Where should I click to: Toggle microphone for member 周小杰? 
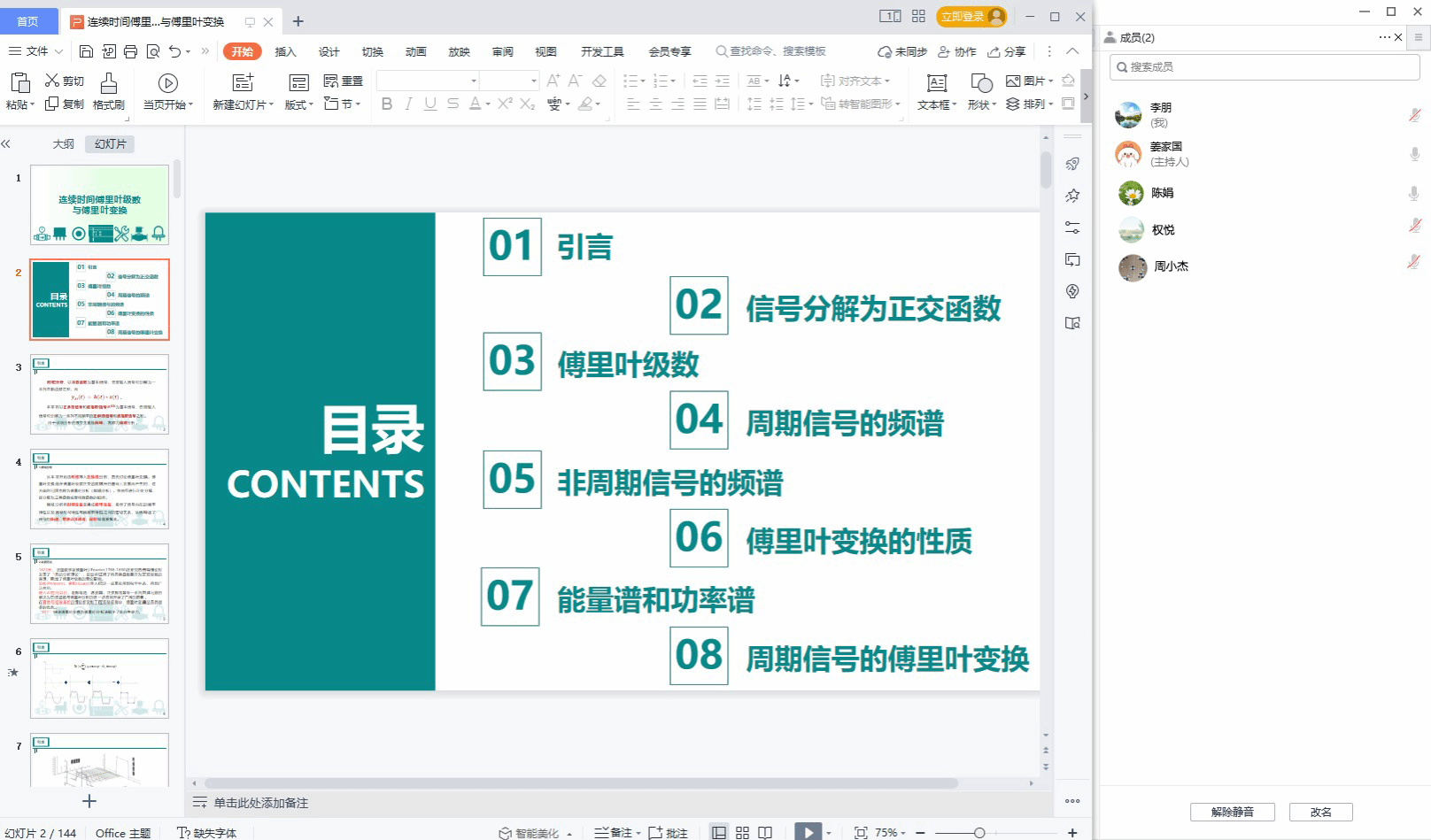click(1414, 262)
